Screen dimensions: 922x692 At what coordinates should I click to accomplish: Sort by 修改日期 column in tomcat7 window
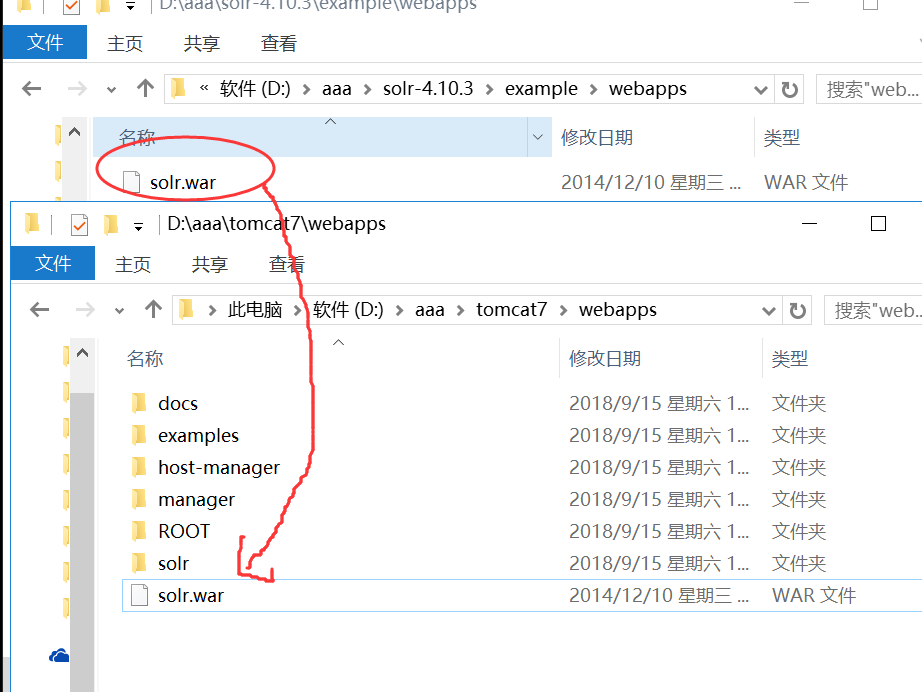click(604, 359)
